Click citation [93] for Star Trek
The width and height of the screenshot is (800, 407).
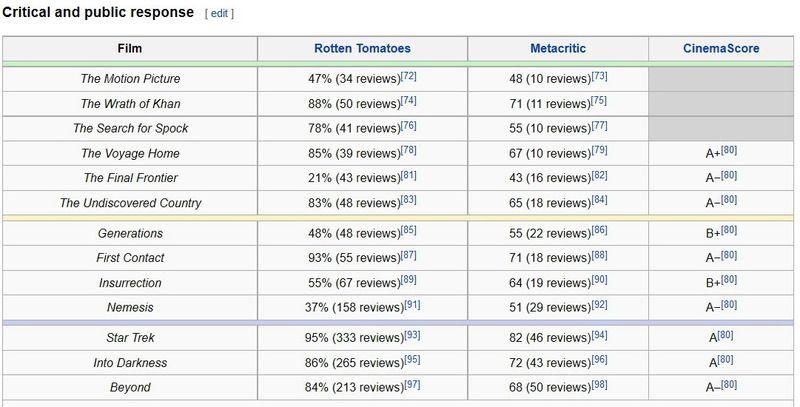(x=412, y=335)
